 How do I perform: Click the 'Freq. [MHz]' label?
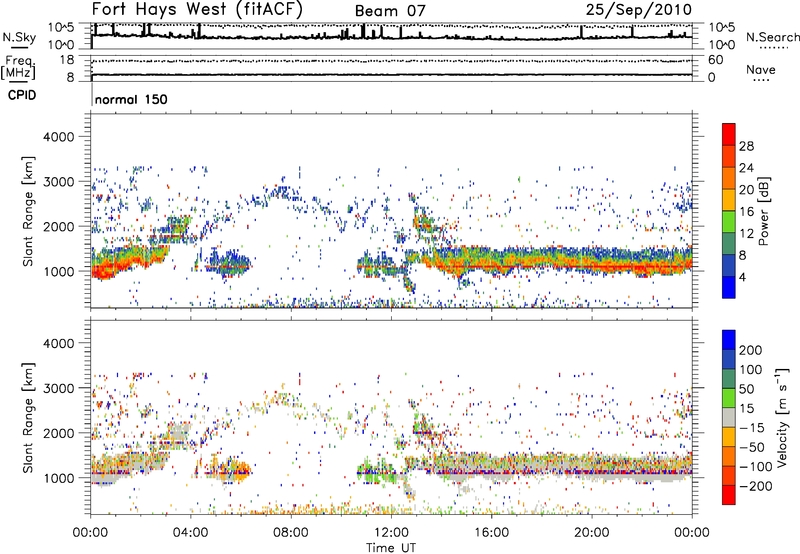tap(18, 67)
